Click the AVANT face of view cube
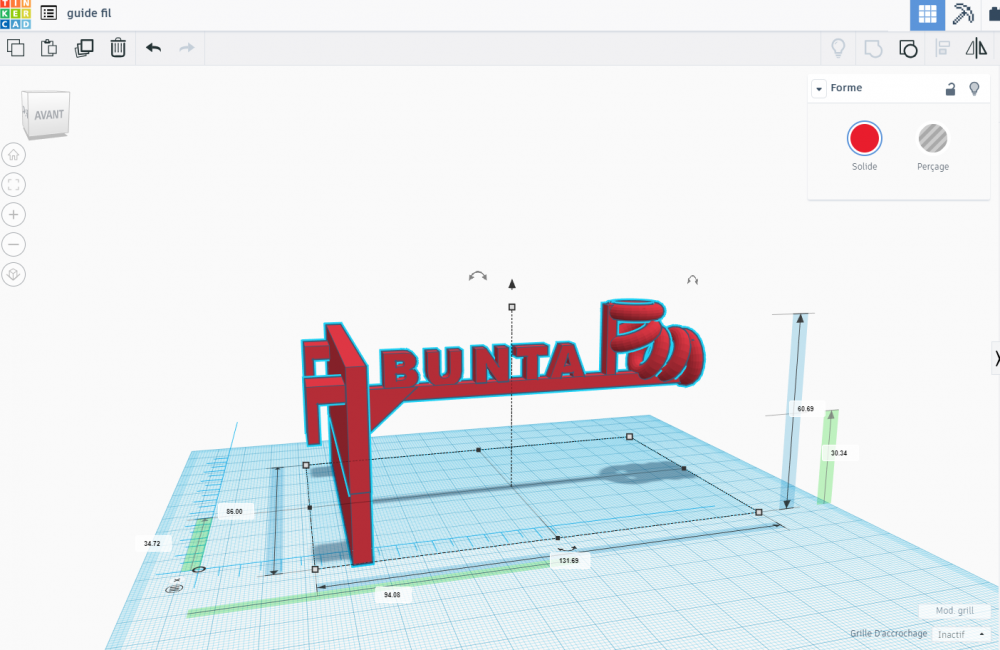Viewport: 1000px width, 650px height. point(48,115)
